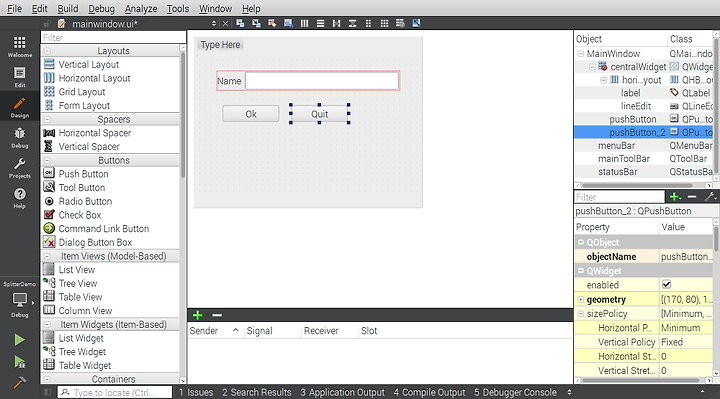Collapse the Layouts category in widget box
The image size is (720, 399).
click(x=47, y=51)
